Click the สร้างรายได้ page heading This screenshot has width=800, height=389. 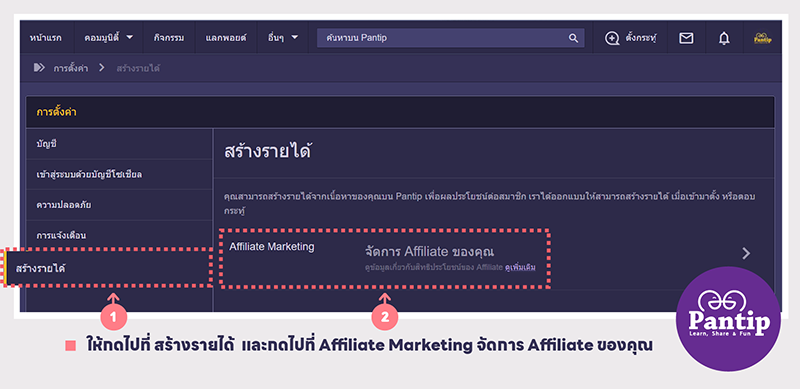pyautogui.click(x=268, y=152)
